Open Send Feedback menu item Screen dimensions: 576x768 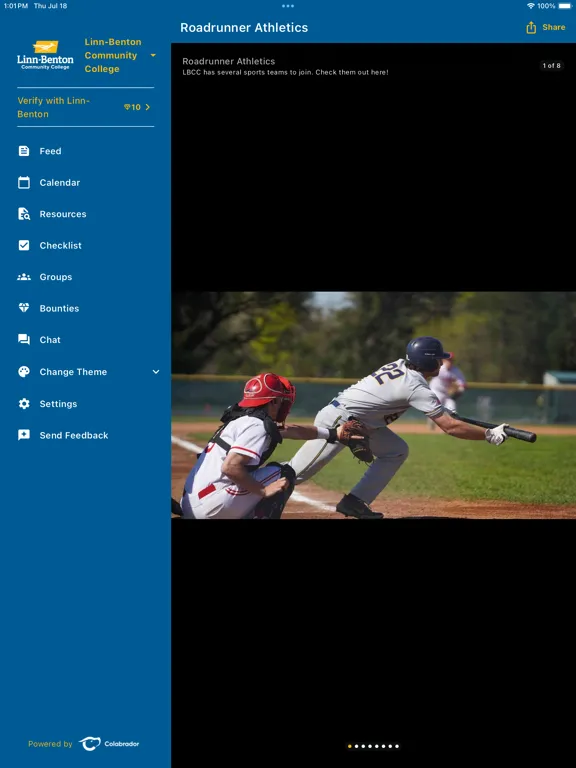[x=74, y=435]
